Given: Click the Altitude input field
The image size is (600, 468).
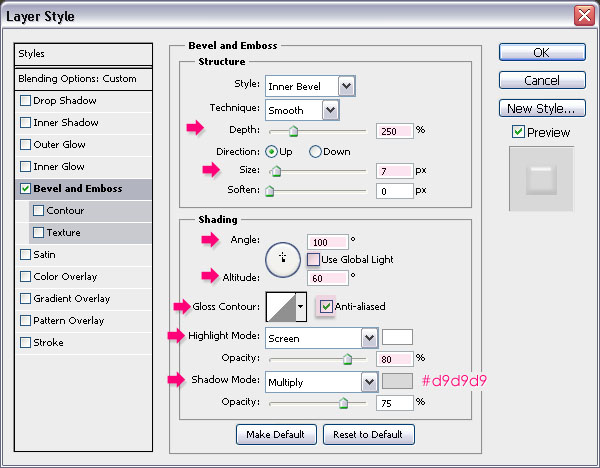Looking at the screenshot, I should [x=329, y=277].
